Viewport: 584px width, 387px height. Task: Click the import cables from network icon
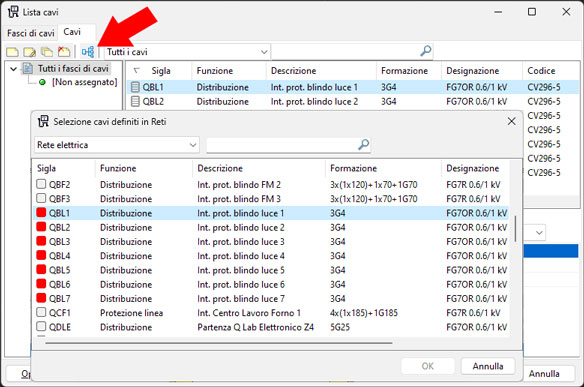(88, 52)
